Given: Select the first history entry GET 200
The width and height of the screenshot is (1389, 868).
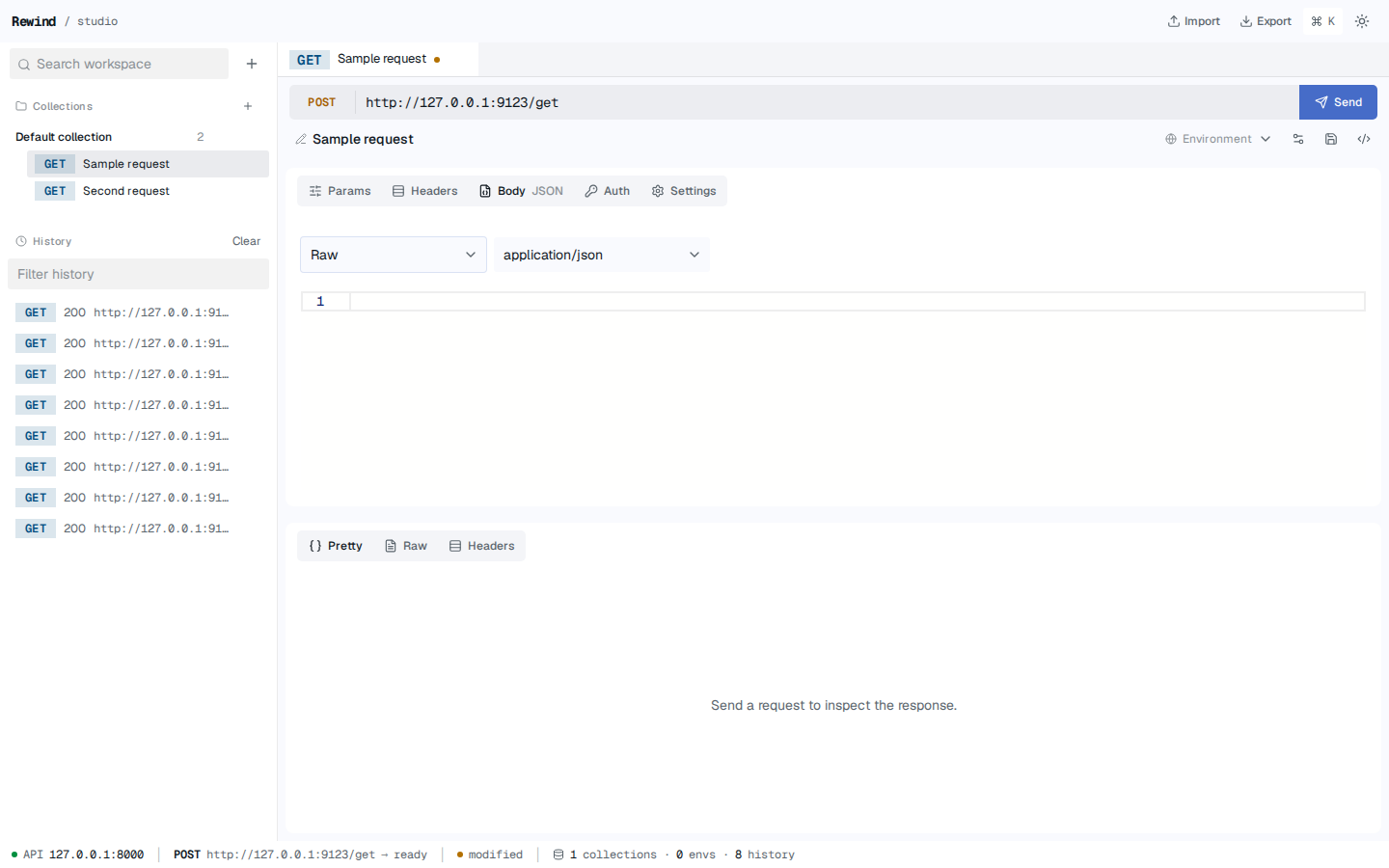Looking at the screenshot, I should (138, 312).
